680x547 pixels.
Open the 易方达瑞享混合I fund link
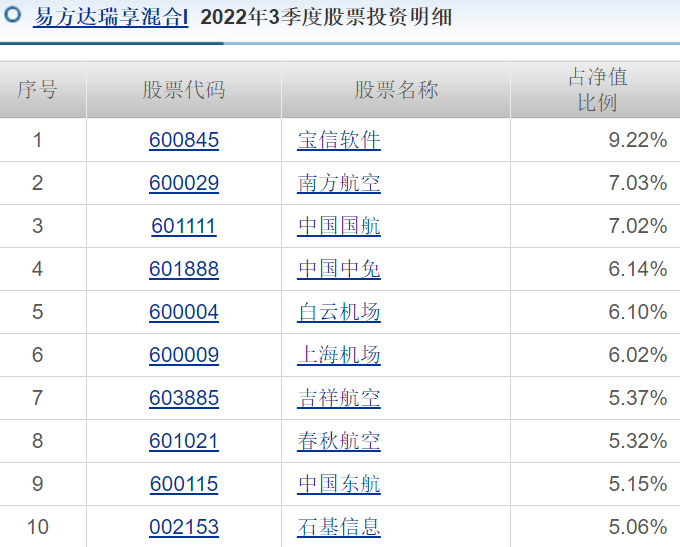tap(111, 17)
